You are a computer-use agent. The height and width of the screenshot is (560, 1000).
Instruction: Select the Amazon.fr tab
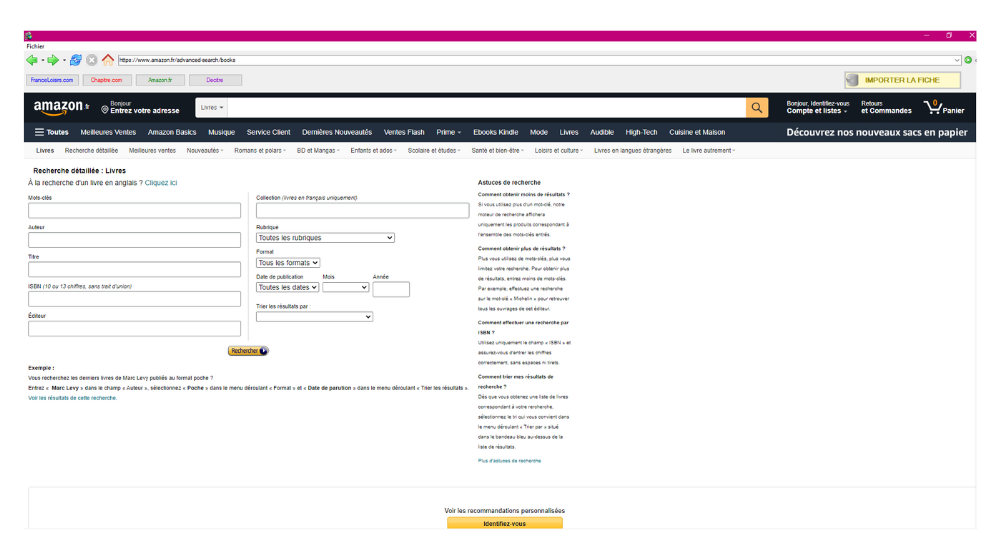point(160,80)
